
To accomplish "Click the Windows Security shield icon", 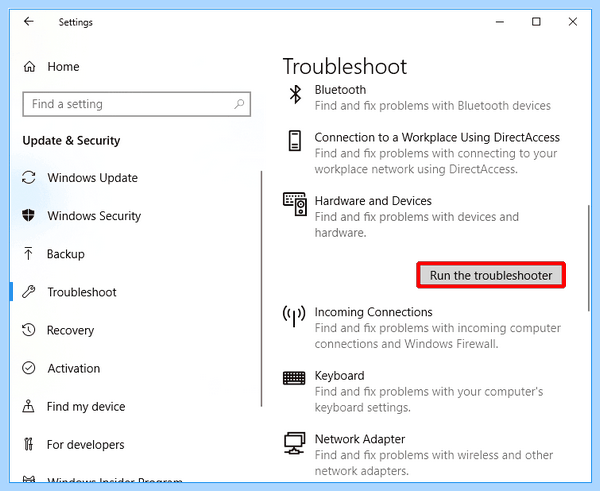I will click(29, 215).
